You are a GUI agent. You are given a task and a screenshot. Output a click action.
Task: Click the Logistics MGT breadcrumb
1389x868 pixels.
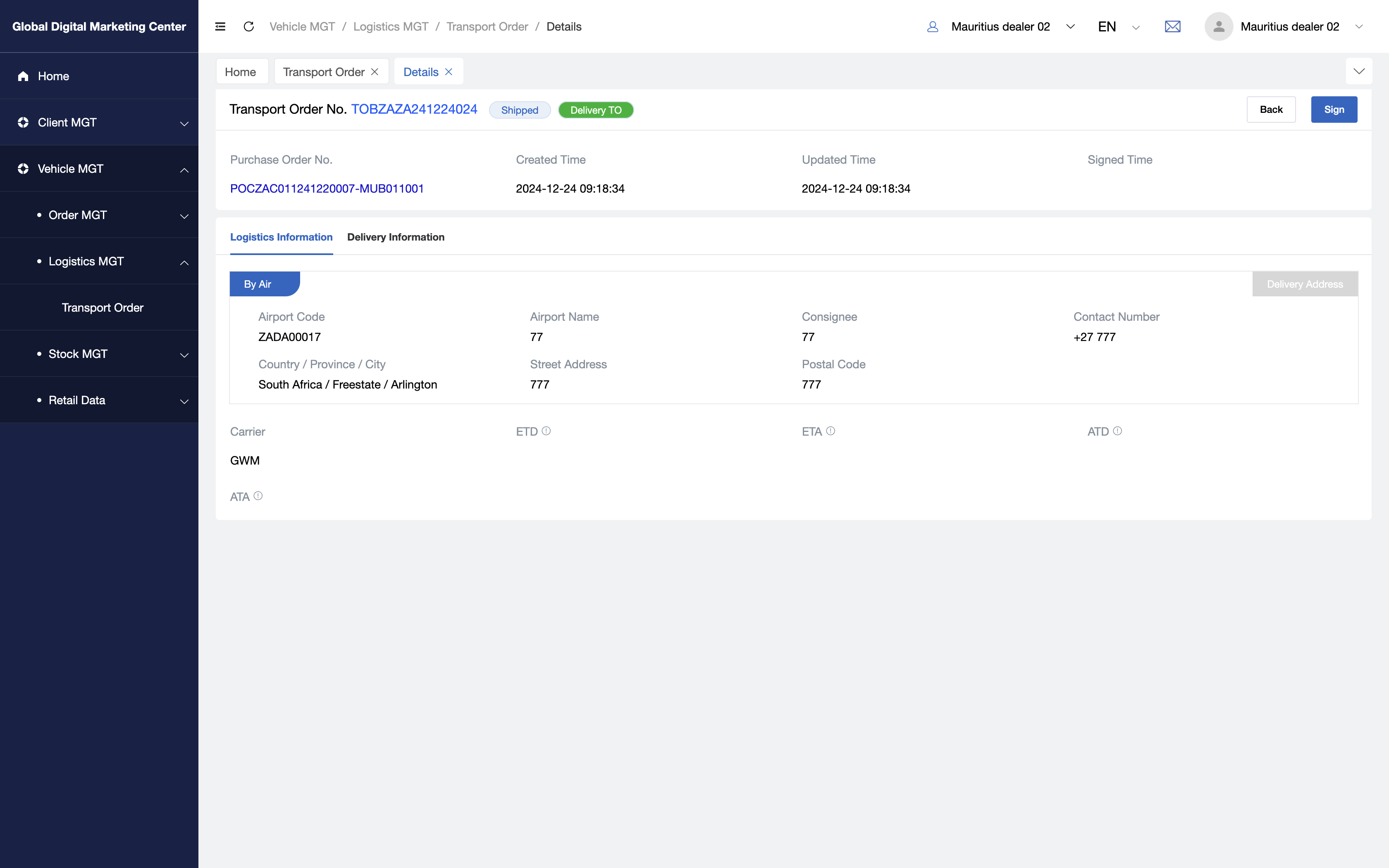(391, 26)
